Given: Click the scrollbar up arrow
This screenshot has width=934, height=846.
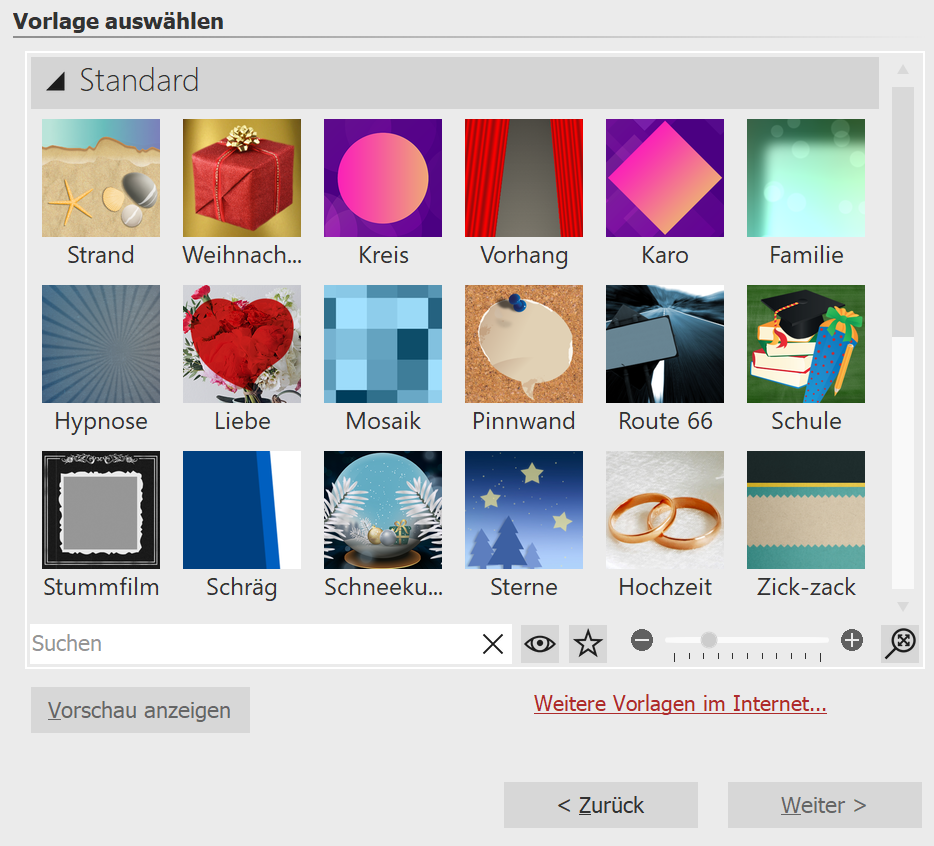Looking at the screenshot, I should (x=903, y=69).
